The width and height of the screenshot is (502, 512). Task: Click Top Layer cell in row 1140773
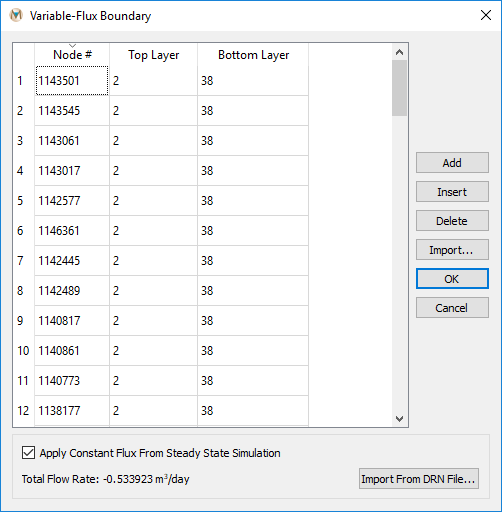[x=153, y=381]
